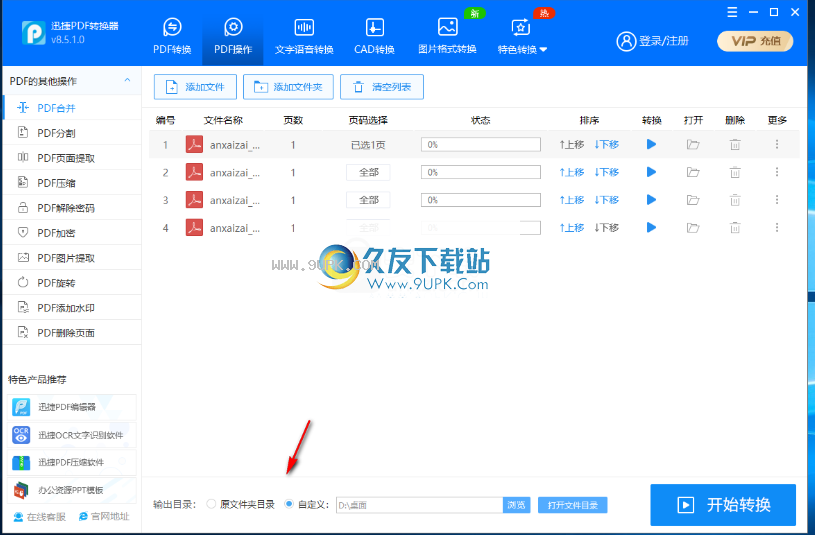Viewport: 815px width, 535px height.
Task: Open more options for row 2
Action: coord(777,172)
